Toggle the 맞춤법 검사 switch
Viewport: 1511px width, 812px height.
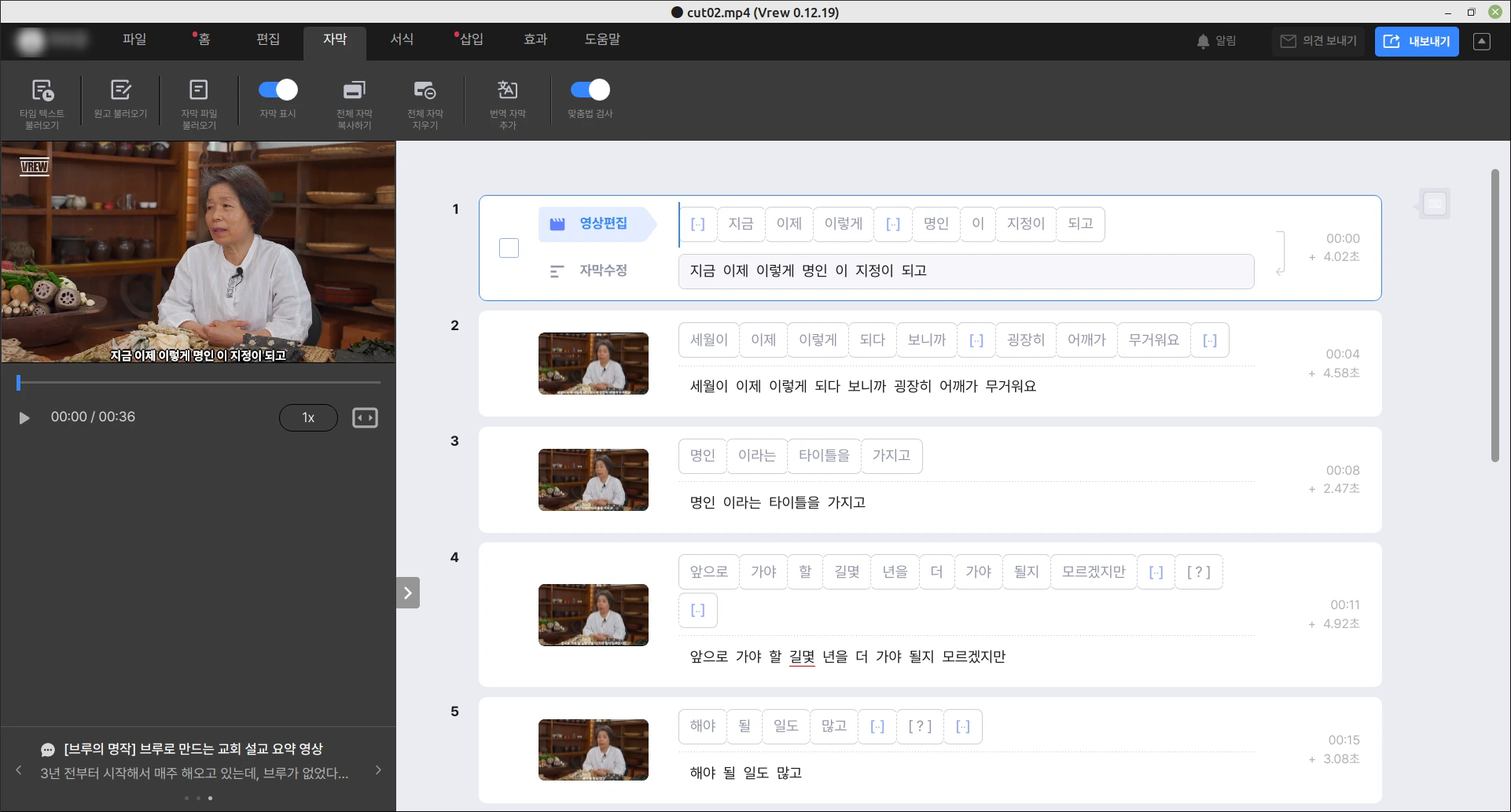[x=590, y=90]
